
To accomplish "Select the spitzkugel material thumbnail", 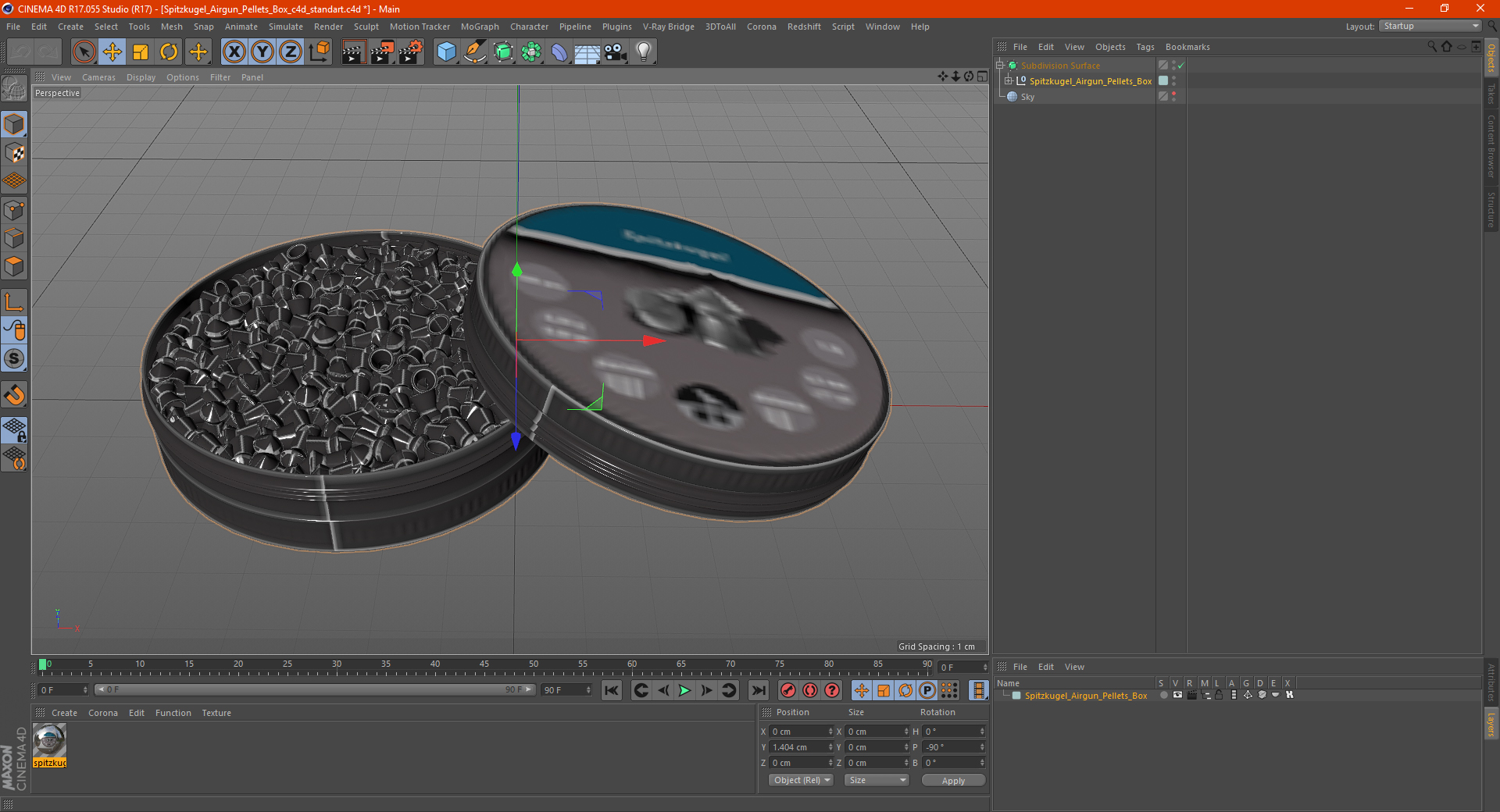I will pyautogui.click(x=49, y=740).
